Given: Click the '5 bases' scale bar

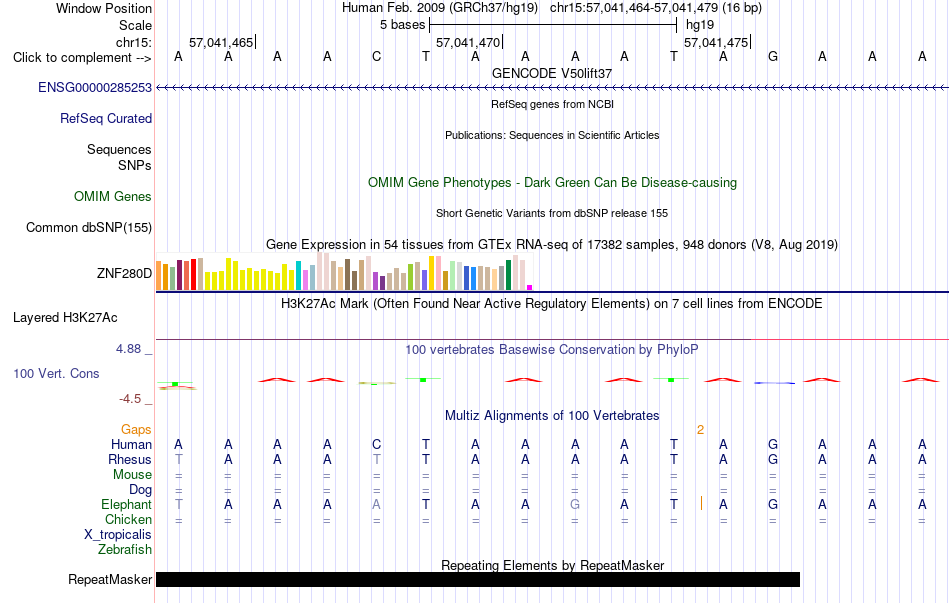Looking at the screenshot, I should coord(553,25).
